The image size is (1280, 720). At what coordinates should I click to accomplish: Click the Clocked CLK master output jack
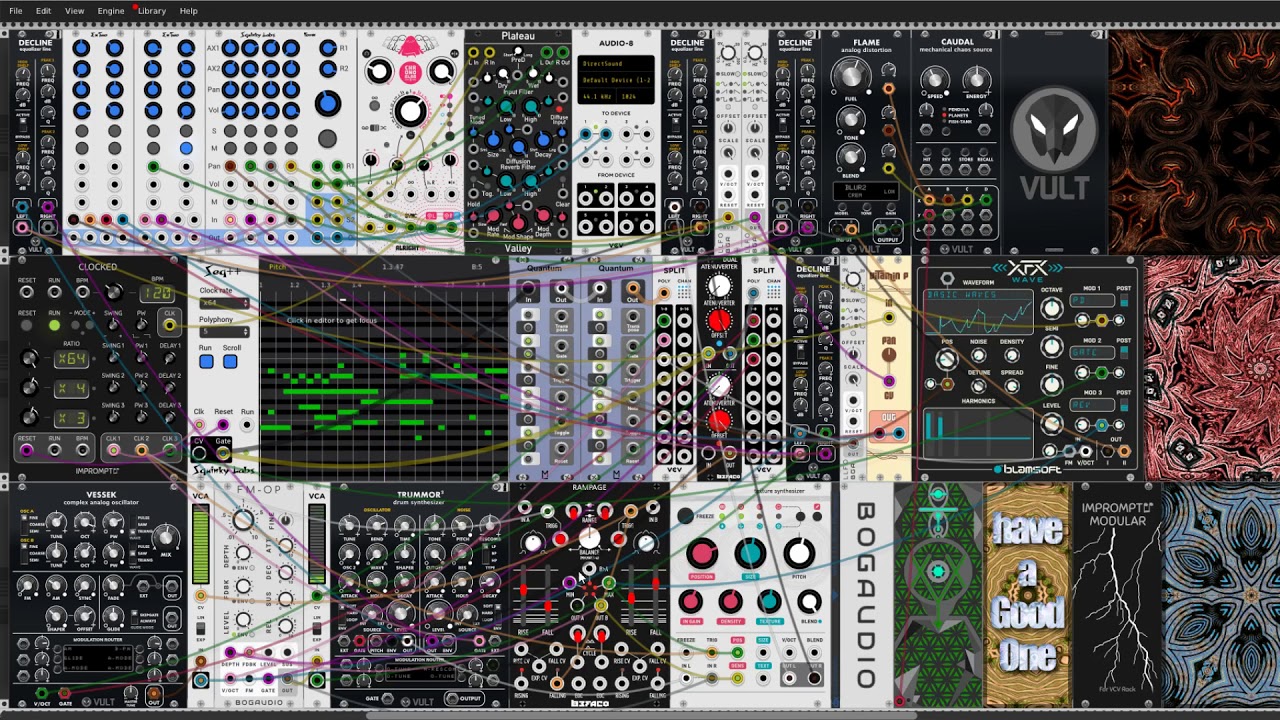[x=169, y=324]
